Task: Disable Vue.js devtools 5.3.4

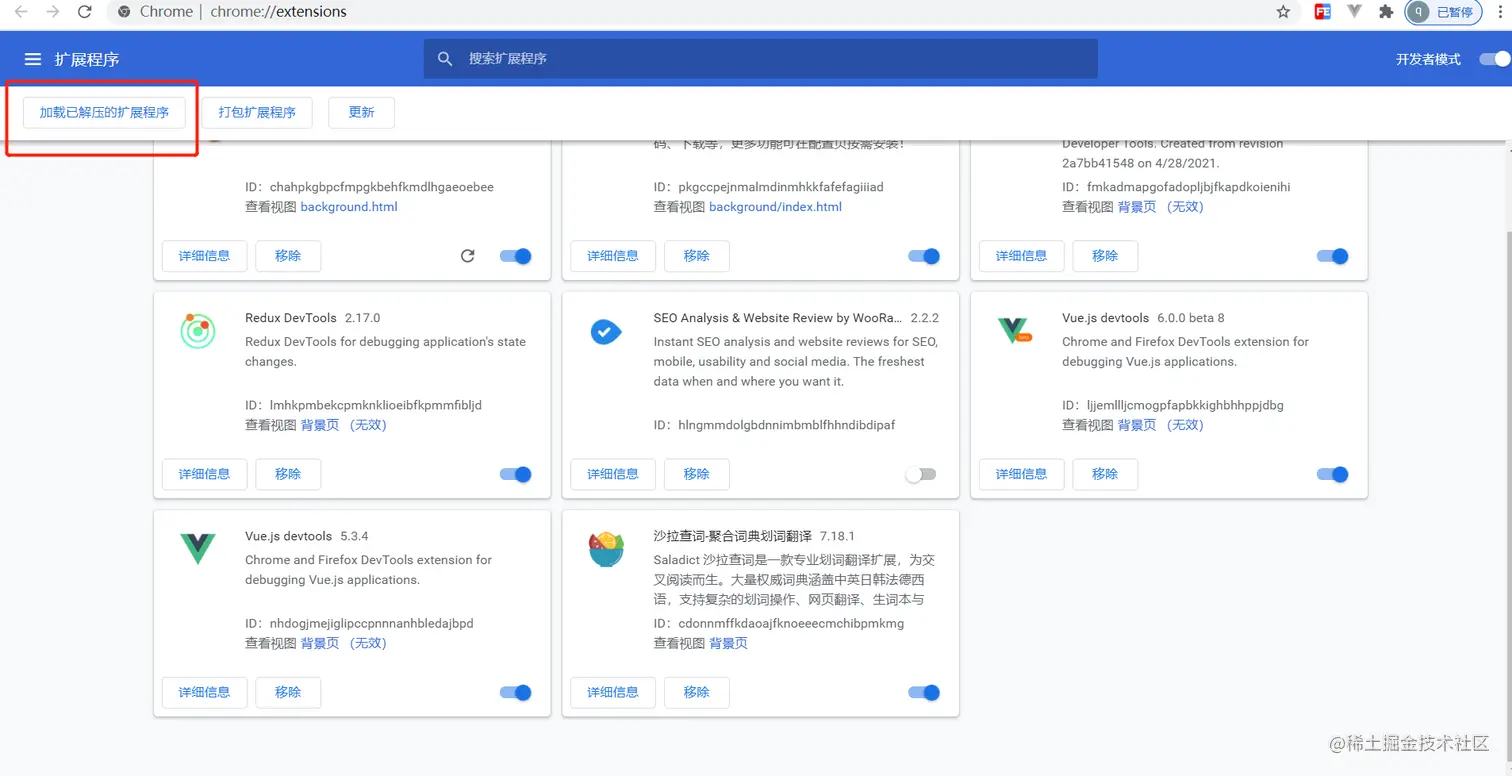Action: [515, 692]
